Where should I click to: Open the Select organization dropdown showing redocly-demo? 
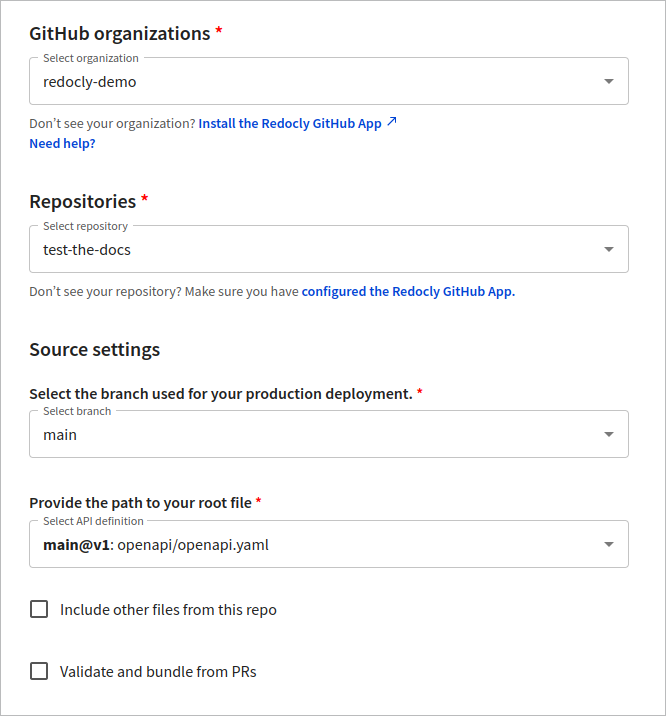tap(329, 81)
